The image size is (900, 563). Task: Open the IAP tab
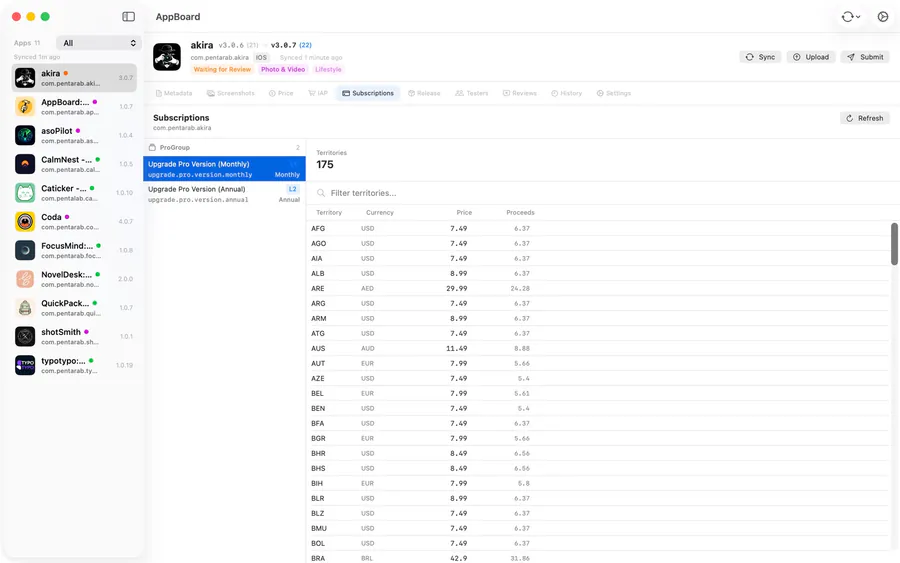318,93
